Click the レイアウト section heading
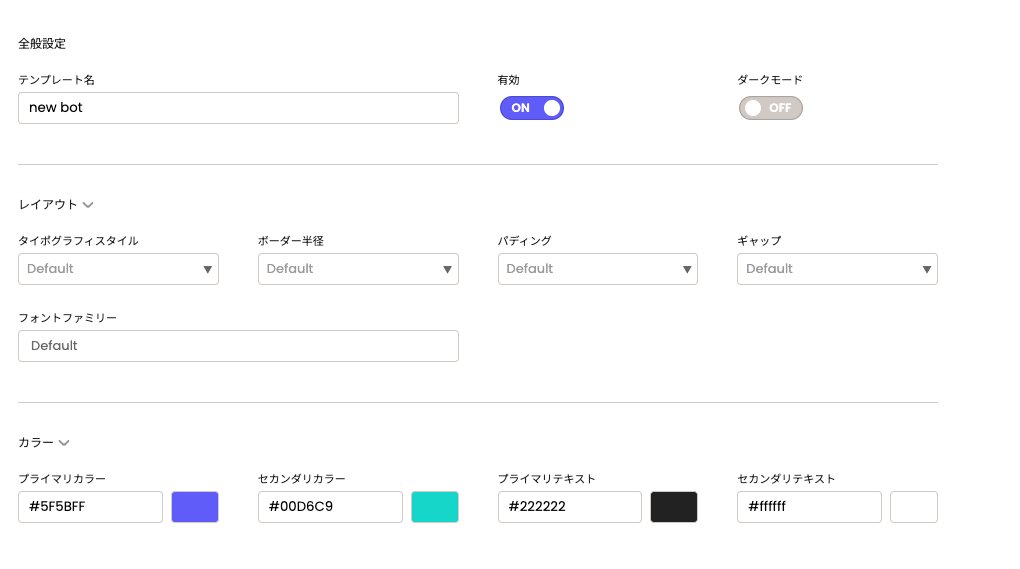The height and width of the screenshot is (569, 1020). coord(47,205)
